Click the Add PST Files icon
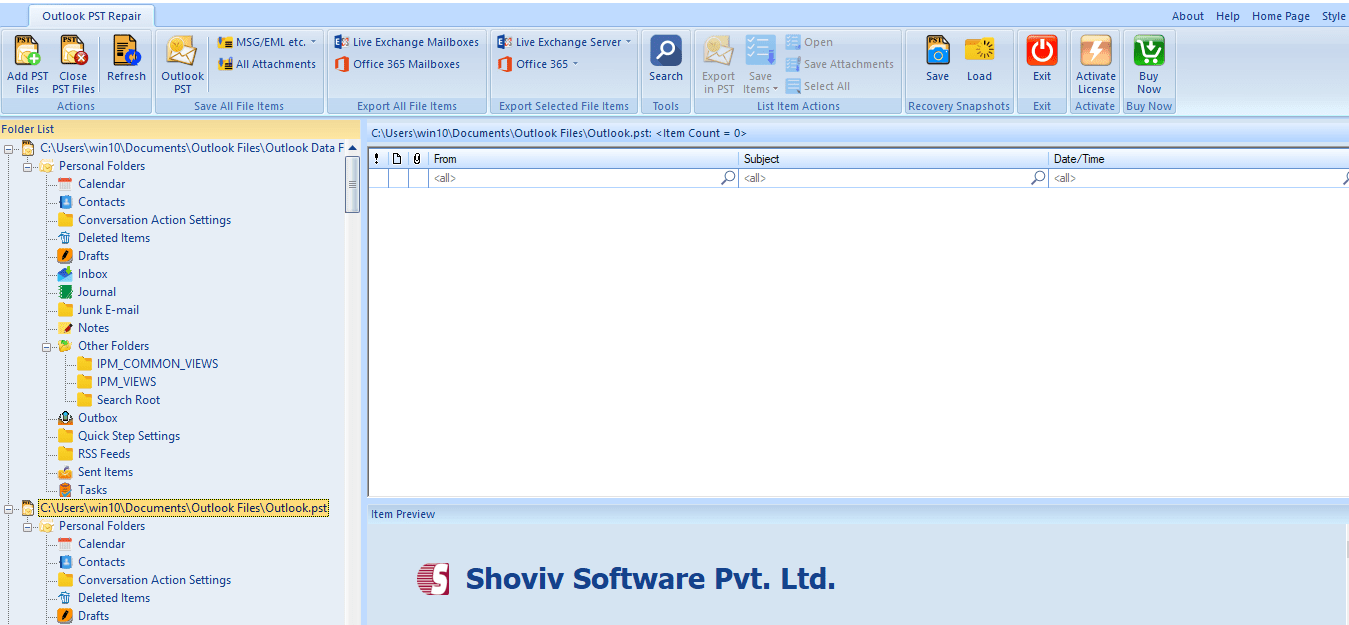The height and width of the screenshot is (625, 1349). (27, 50)
